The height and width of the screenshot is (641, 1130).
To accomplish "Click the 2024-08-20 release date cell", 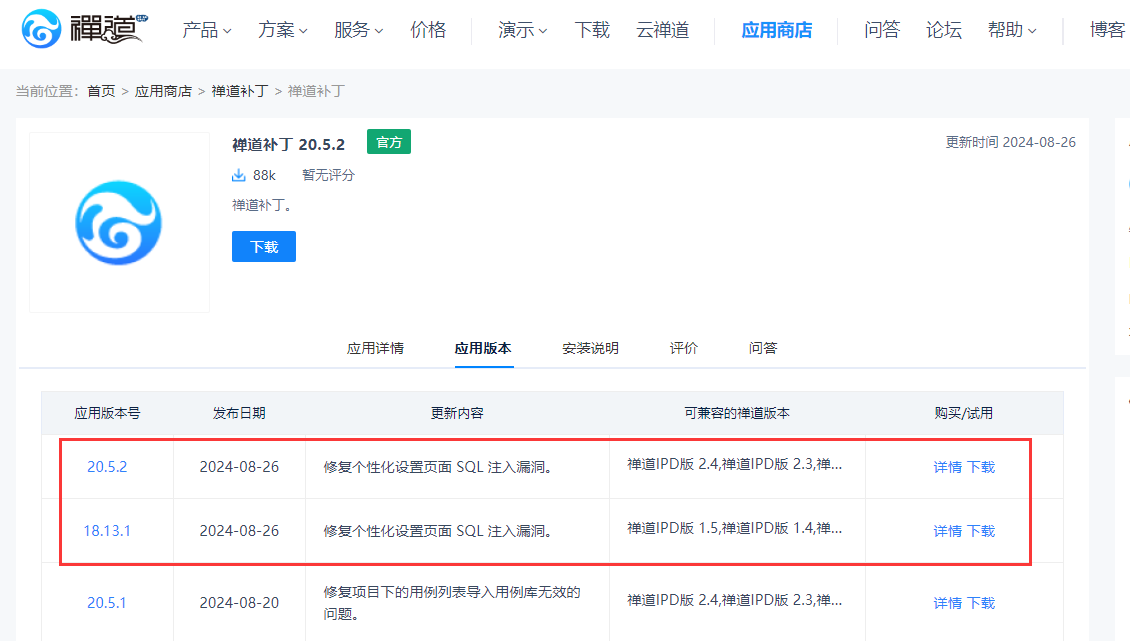I will pyautogui.click(x=239, y=603).
